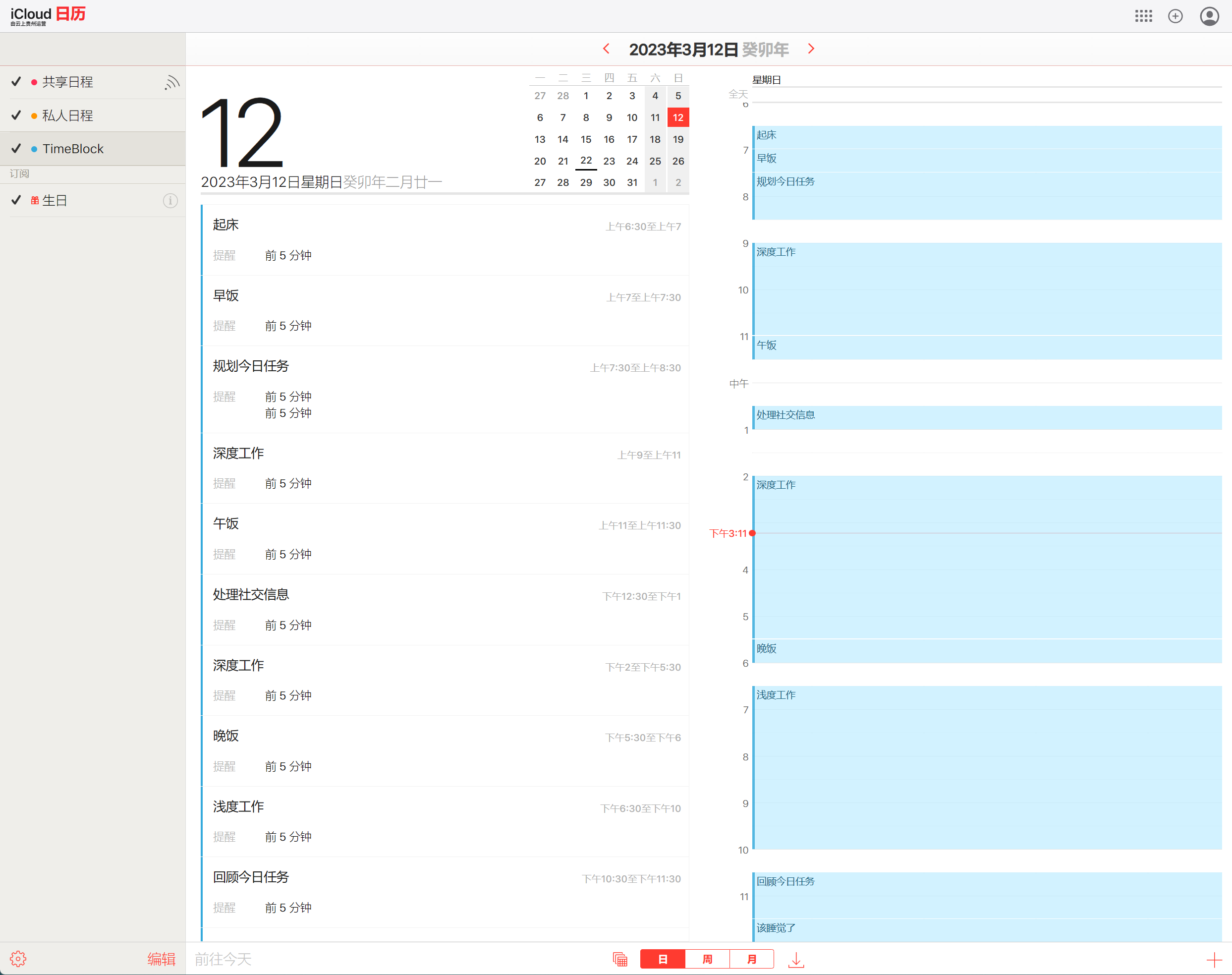Uncheck the 私人日程 calendar
The image size is (1232, 975).
(x=16, y=115)
